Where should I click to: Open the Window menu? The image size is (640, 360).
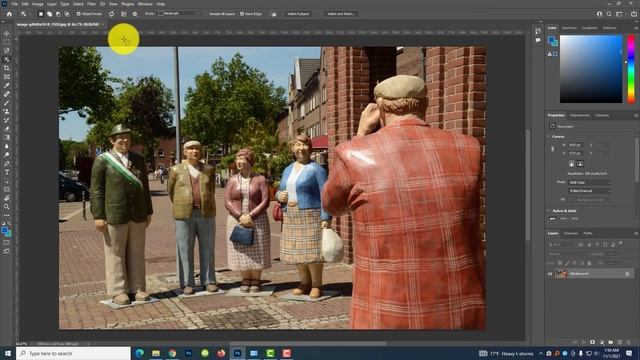tap(145, 4)
